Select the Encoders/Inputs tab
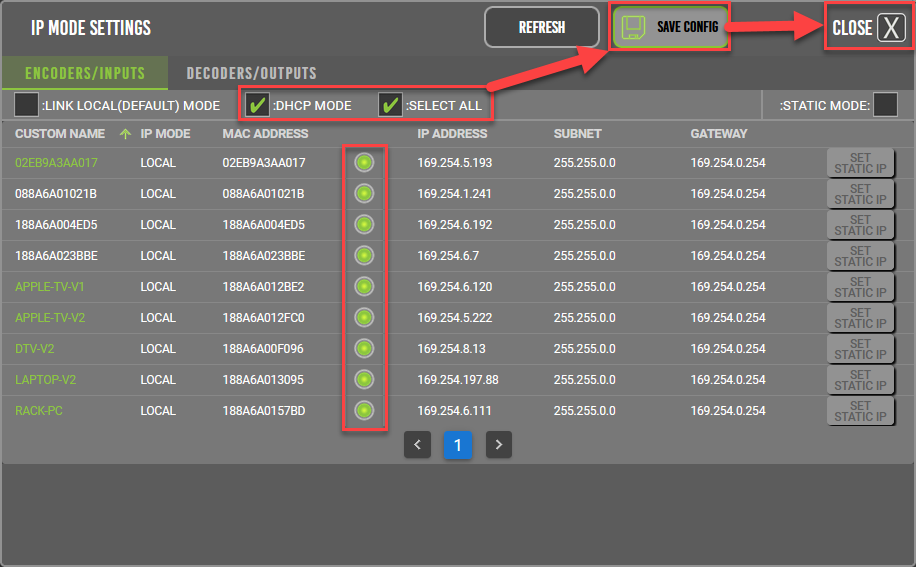Screen dimensions: 916x567 (x=85, y=73)
